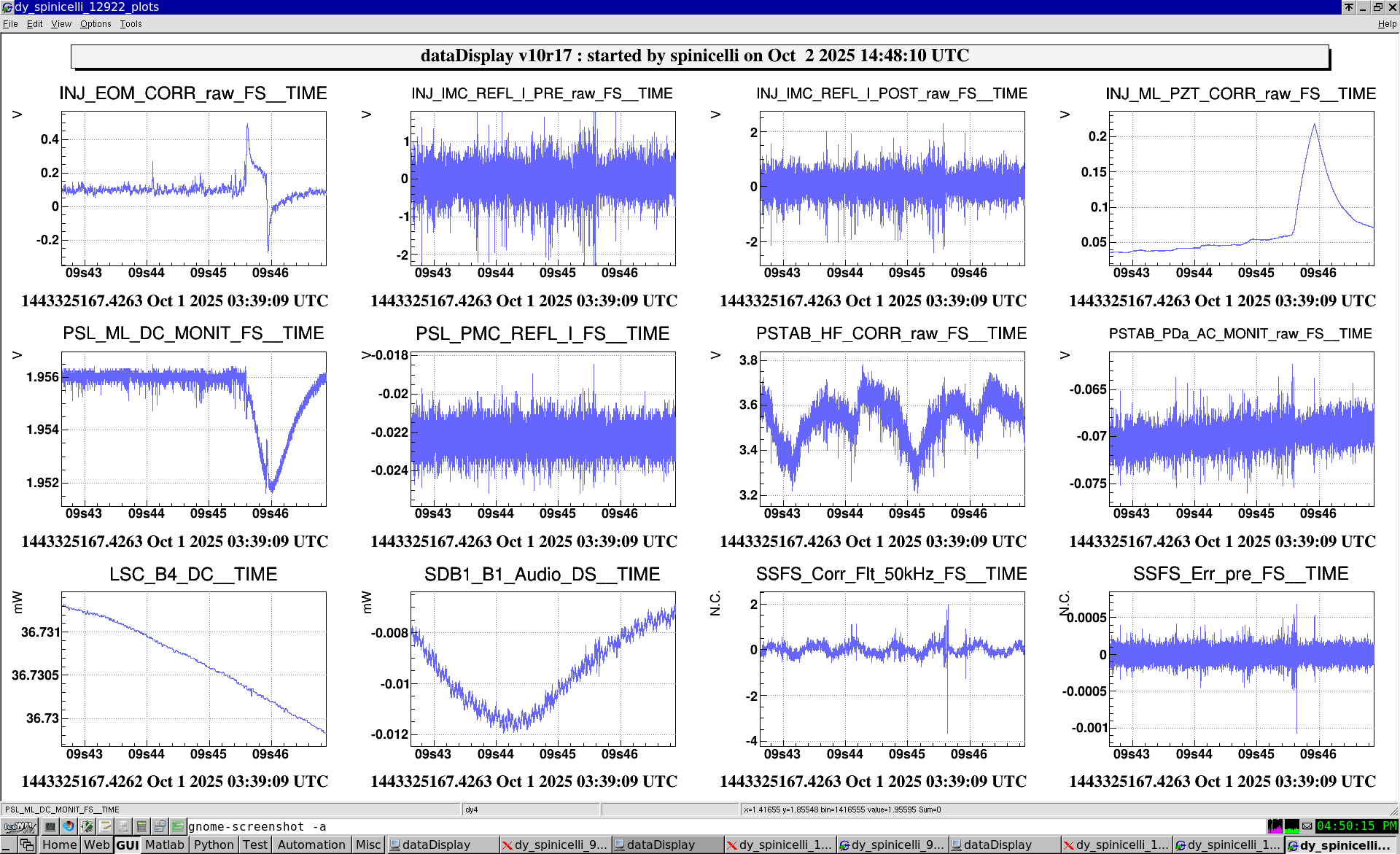
Task: Open the Firefox browser launcher icon
Action: tap(69, 826)
